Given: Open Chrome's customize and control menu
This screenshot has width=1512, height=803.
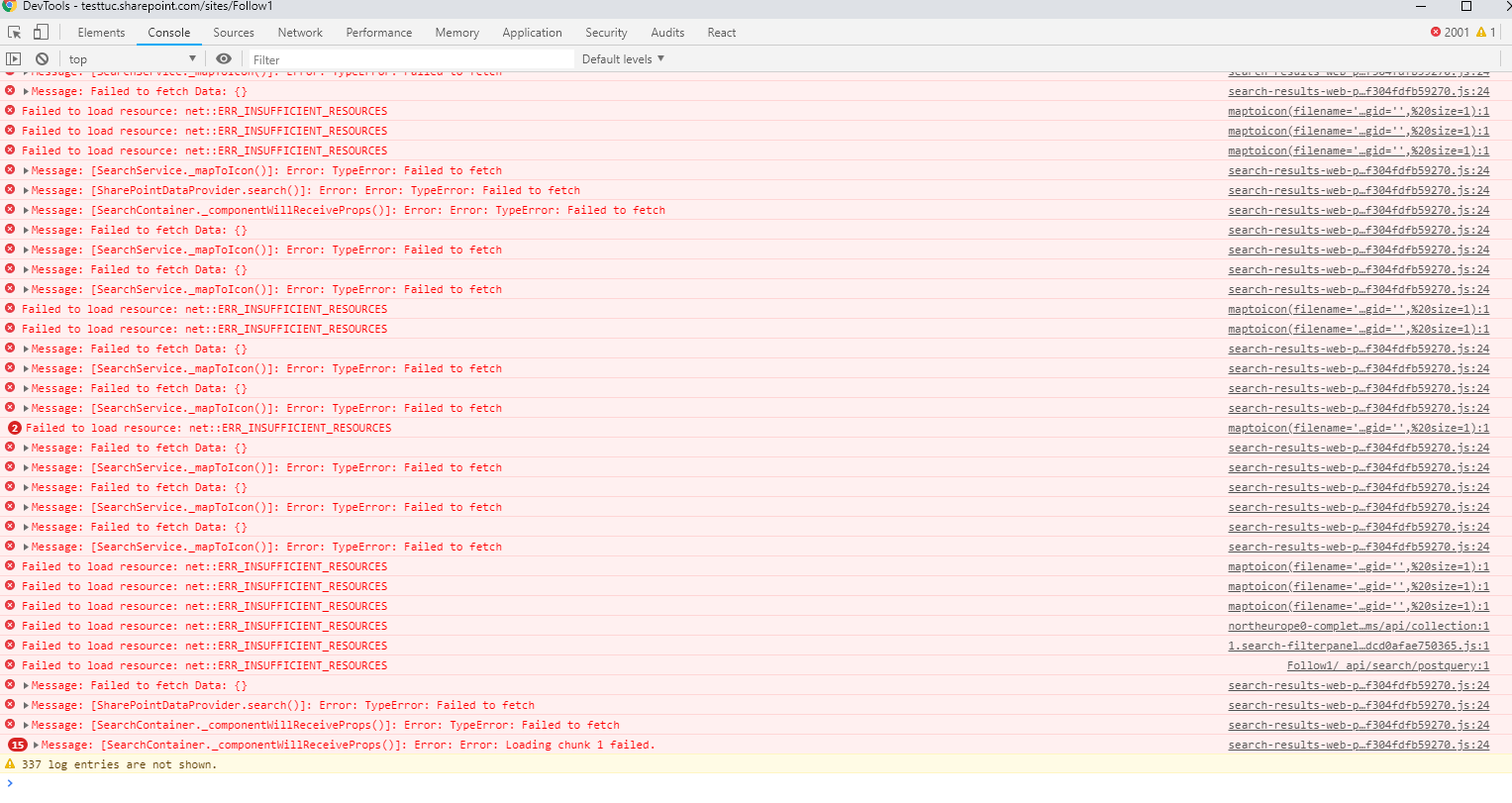Looking at the screenshot, I should 1506,32.
